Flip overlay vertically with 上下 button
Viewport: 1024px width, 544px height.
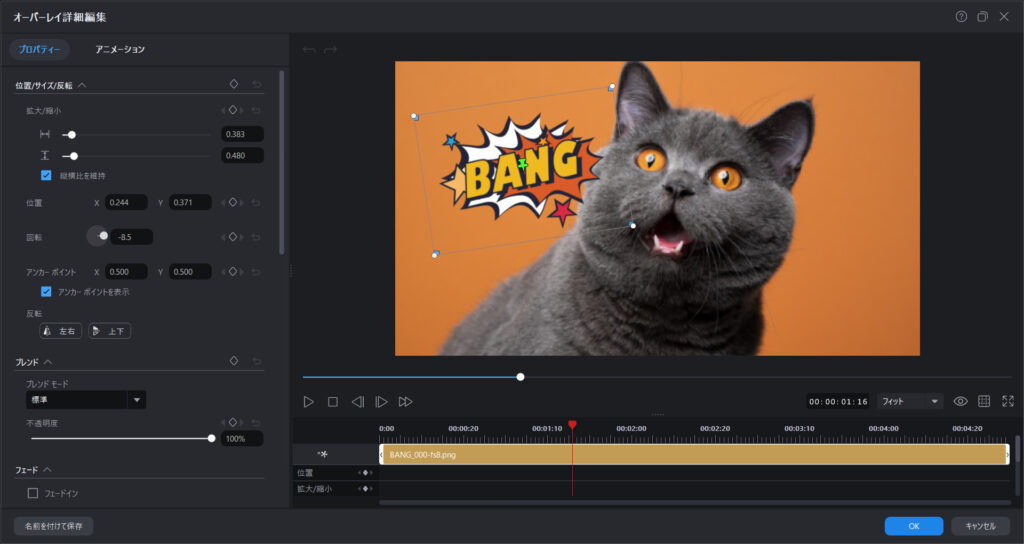[x=110, y=331]
